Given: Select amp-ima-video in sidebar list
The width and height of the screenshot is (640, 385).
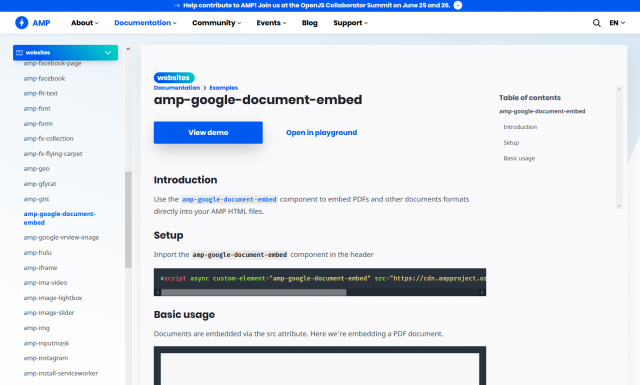Looking at the screenshot, I should (45, 283).
